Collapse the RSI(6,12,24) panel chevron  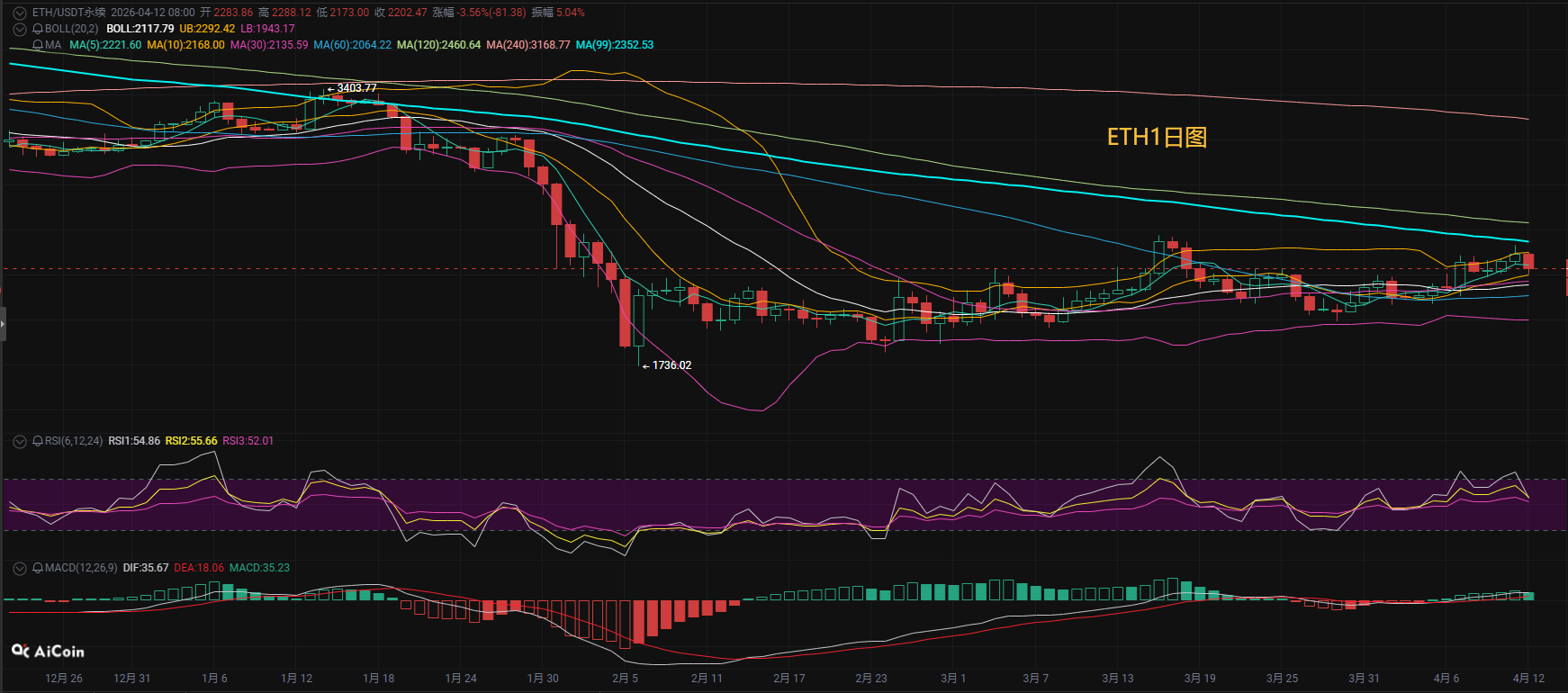click(x=20, y=441)
